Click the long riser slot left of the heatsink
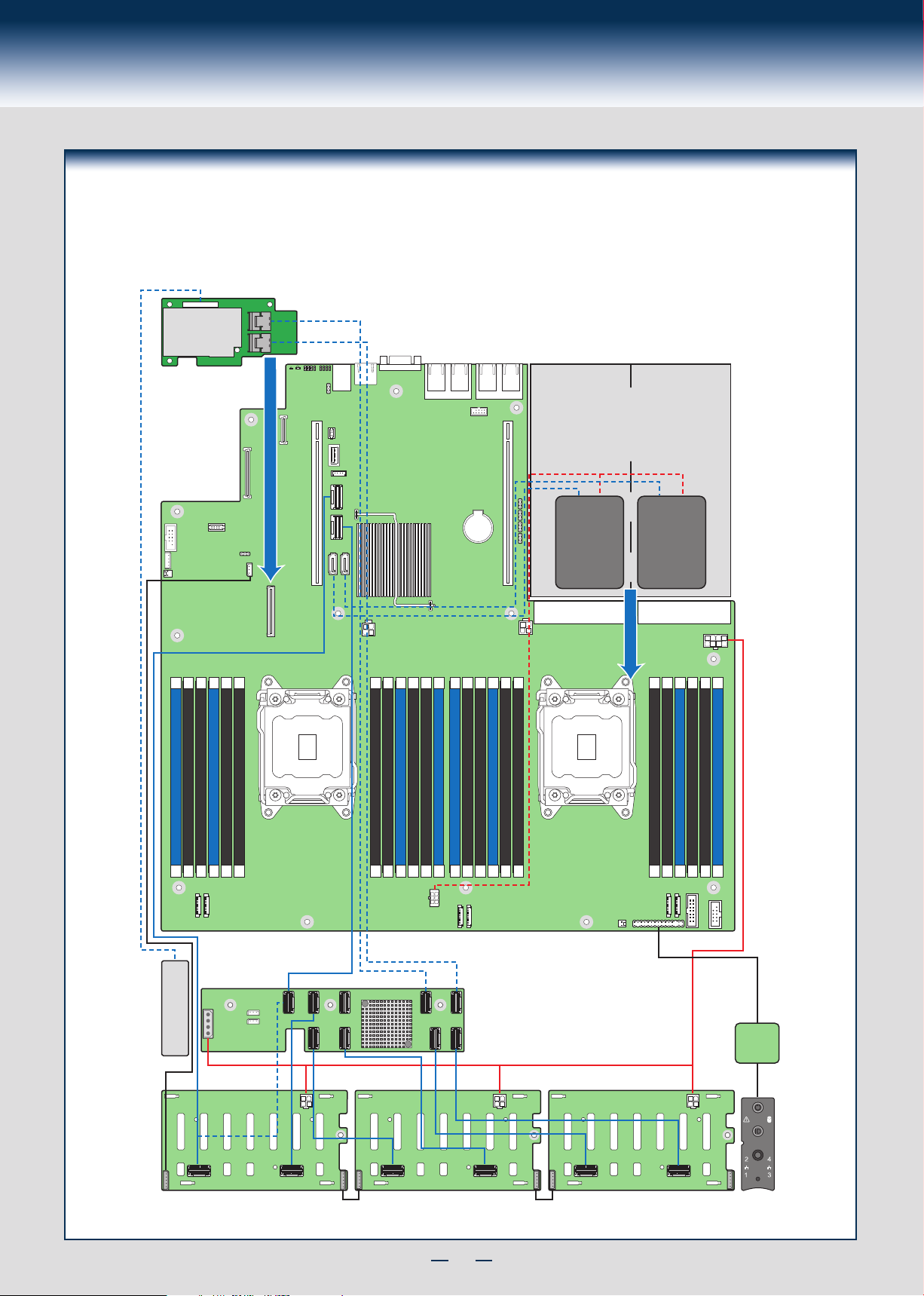This screenshot has width=924, height=1296. [317, 503]
